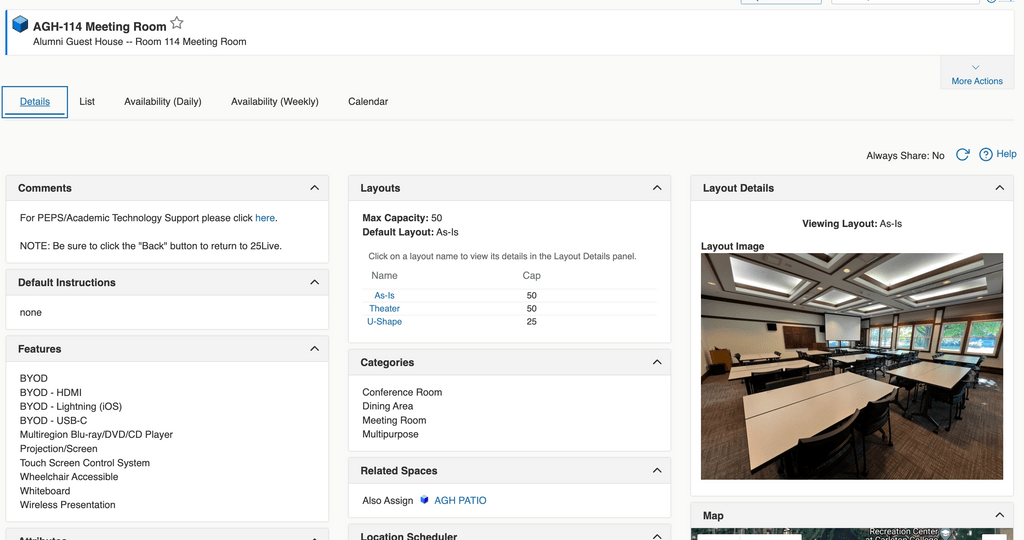Click the Help text link
The height and width of the screenshot is (540, 1024).
tap(1006, 154)
